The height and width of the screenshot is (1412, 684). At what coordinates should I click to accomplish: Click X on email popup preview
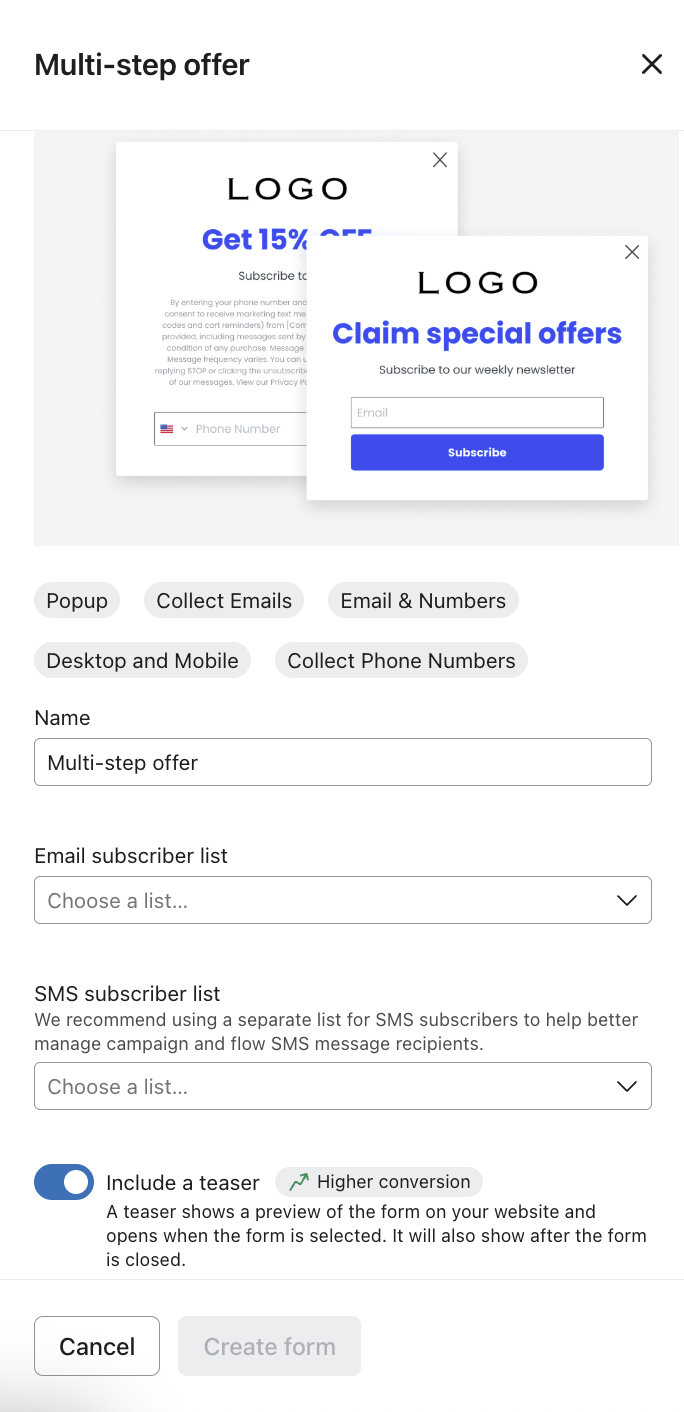(x=632, y=252)
